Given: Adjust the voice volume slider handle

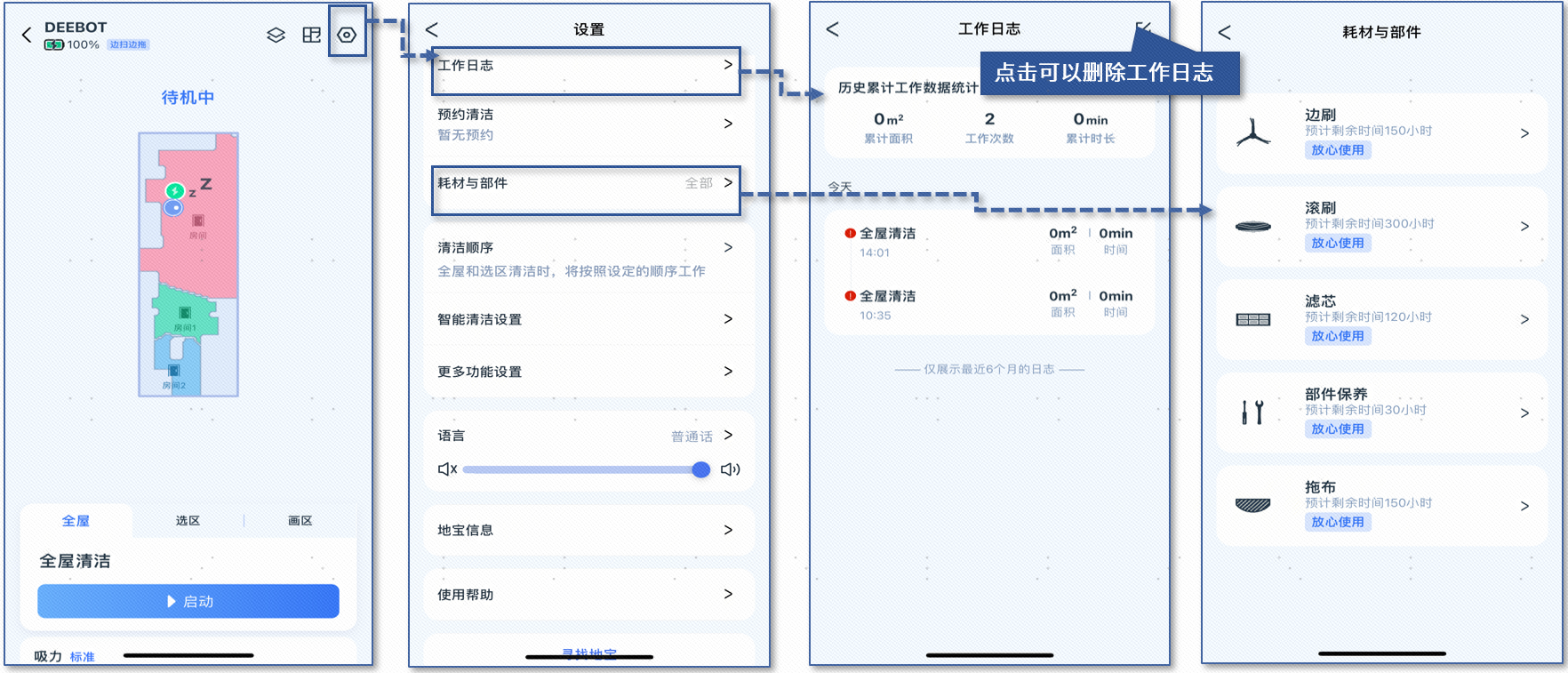Looking at the screenshot, I should [x=700, y=469].
